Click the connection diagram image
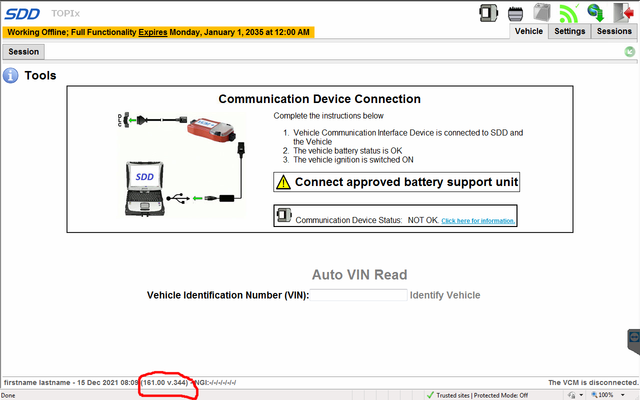The height and width of the screenshot is (400, 640). 182,164
